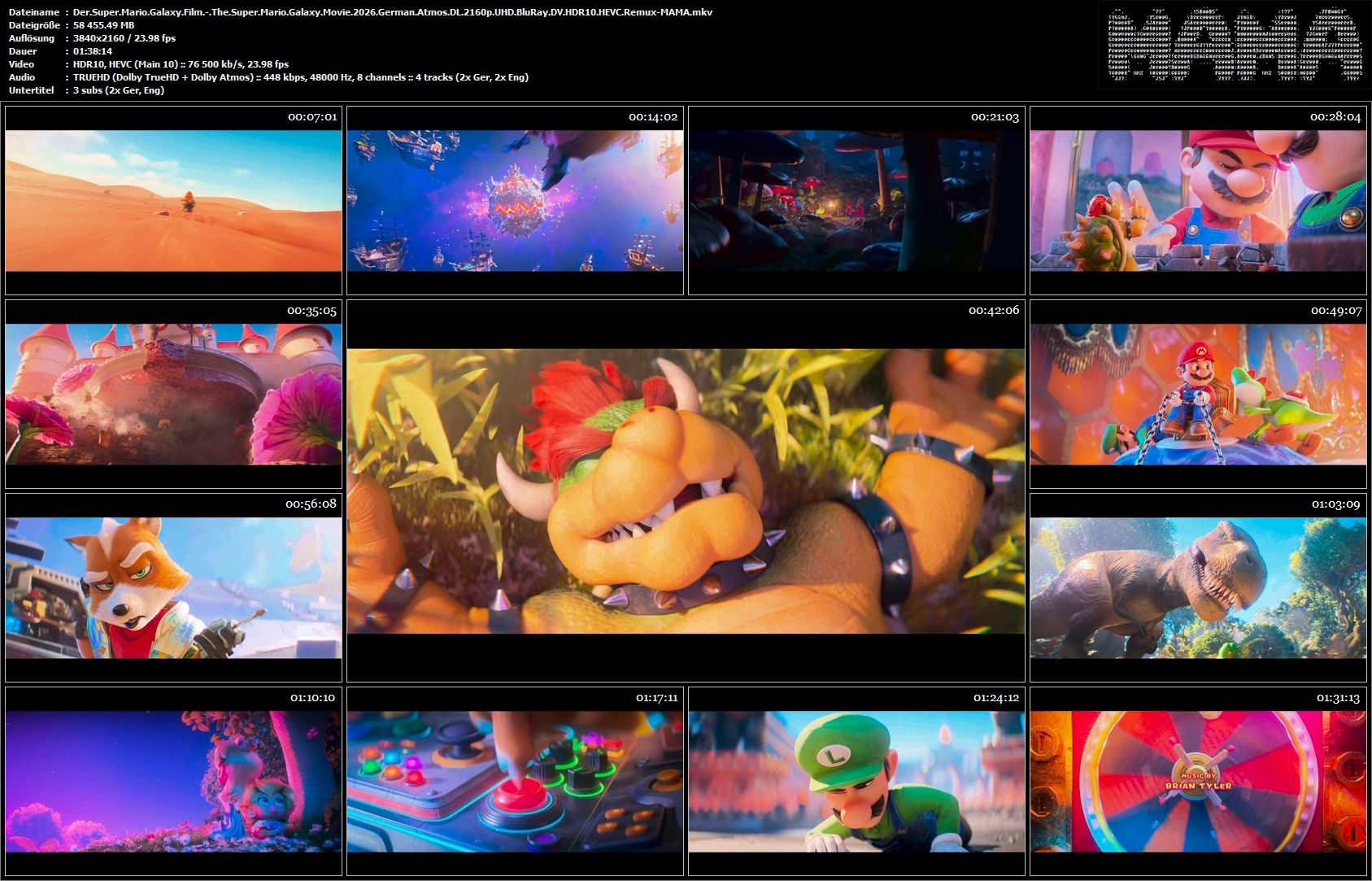The height and width of the screenshot is (881, 1372).
Task: Select the 'TRUEHD (Dolby TrueHD + Dolby Atmos)' audio line
Action: pos(301,77)
